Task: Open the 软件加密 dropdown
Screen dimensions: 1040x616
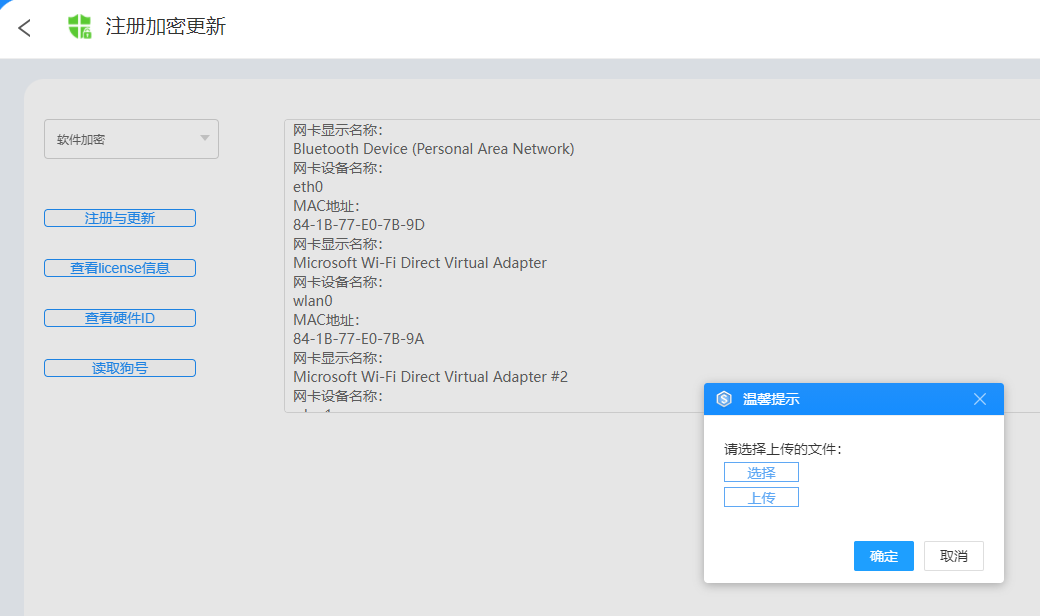Action: [130, 140]
